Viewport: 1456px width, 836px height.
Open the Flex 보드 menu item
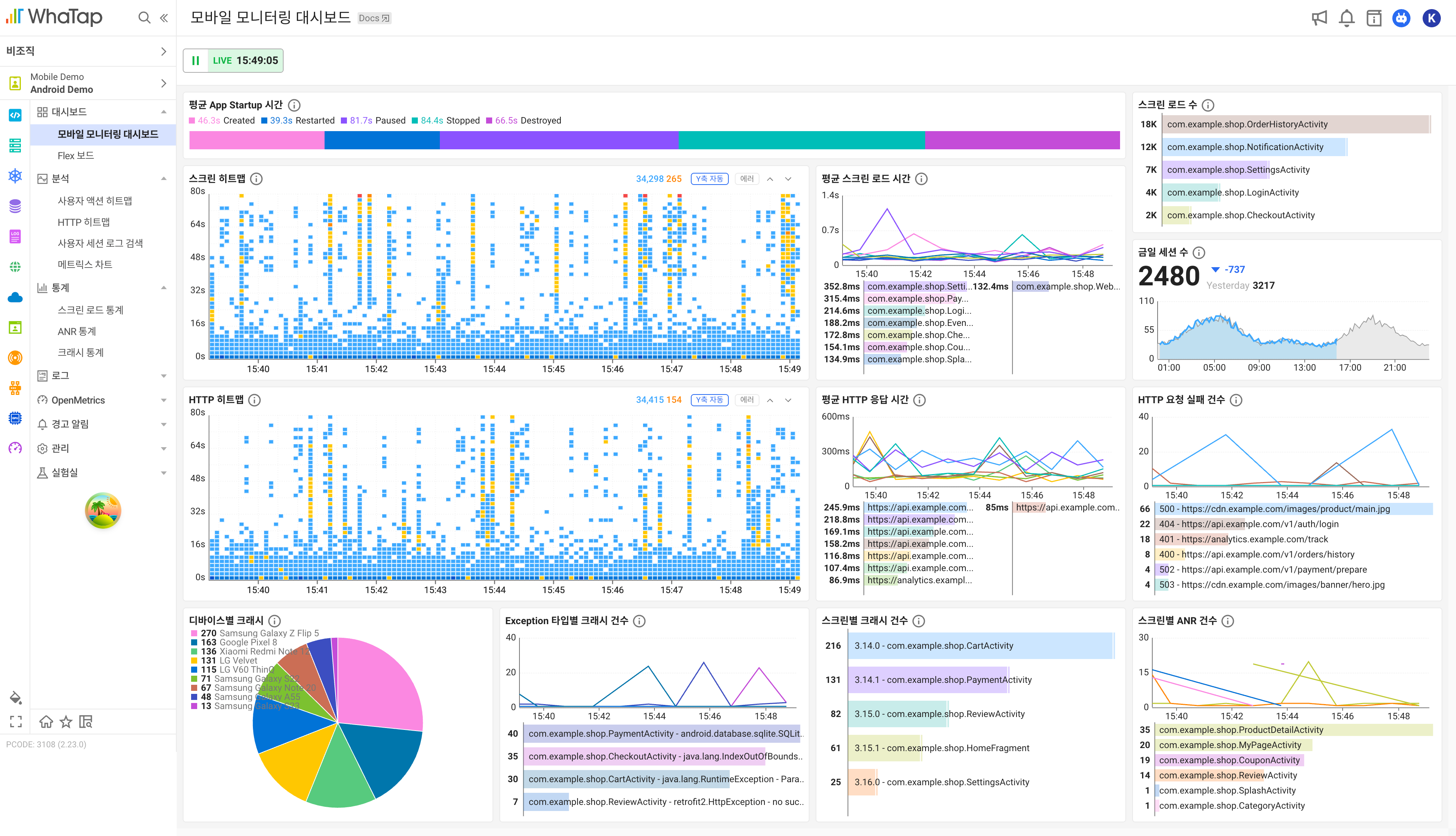(x=75, y=156)
